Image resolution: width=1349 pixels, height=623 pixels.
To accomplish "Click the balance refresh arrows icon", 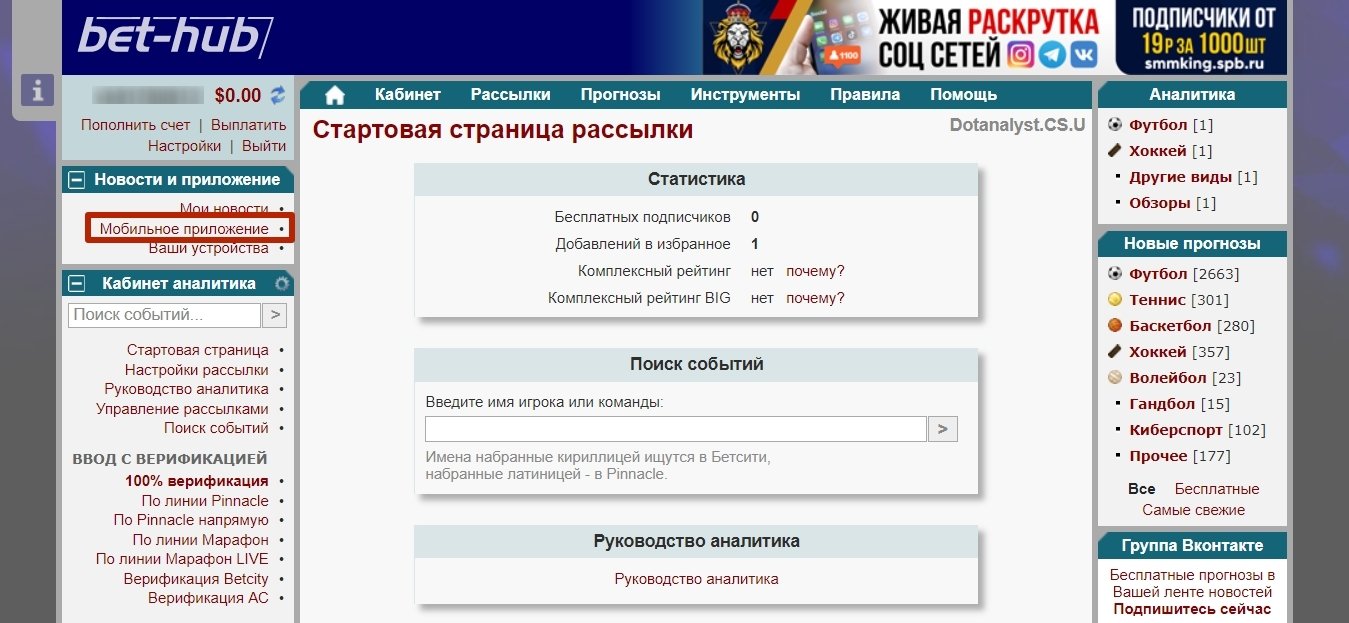I will 278,96.
